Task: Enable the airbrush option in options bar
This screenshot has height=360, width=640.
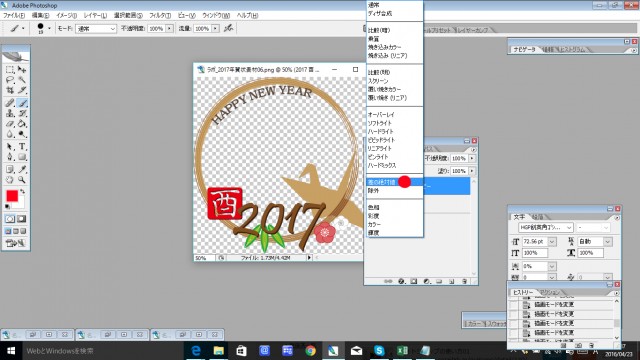Action: pyautogui.click(x=229, y=28)
